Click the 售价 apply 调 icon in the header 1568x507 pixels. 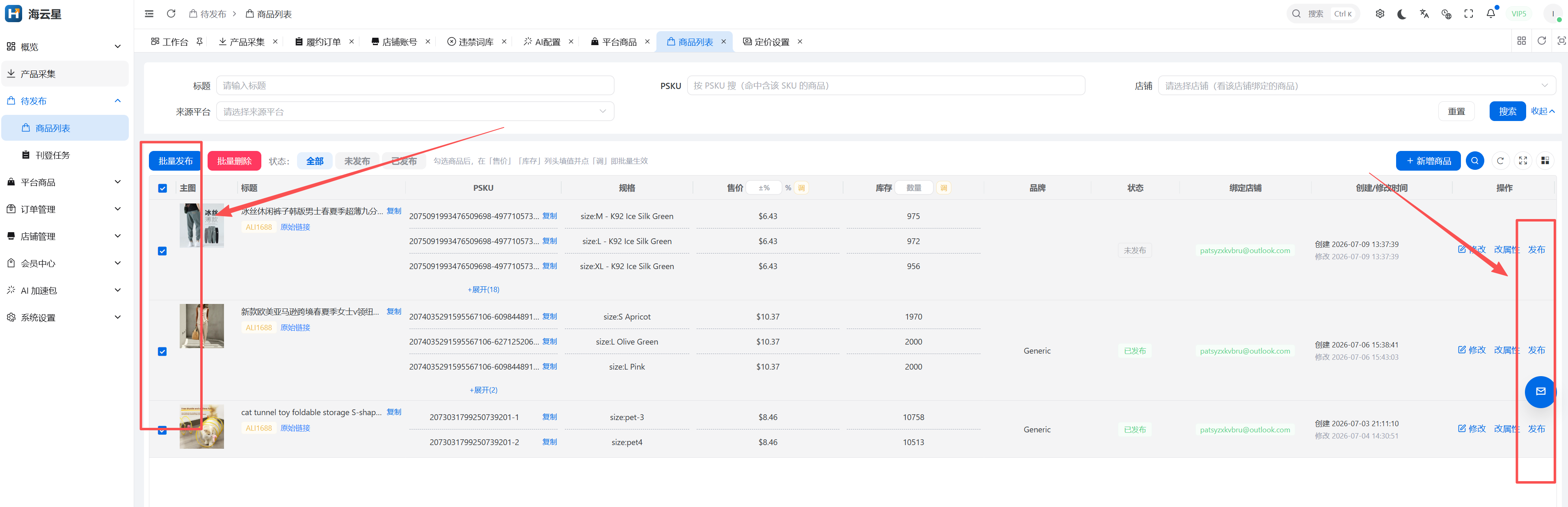click(x=802, y=188)
